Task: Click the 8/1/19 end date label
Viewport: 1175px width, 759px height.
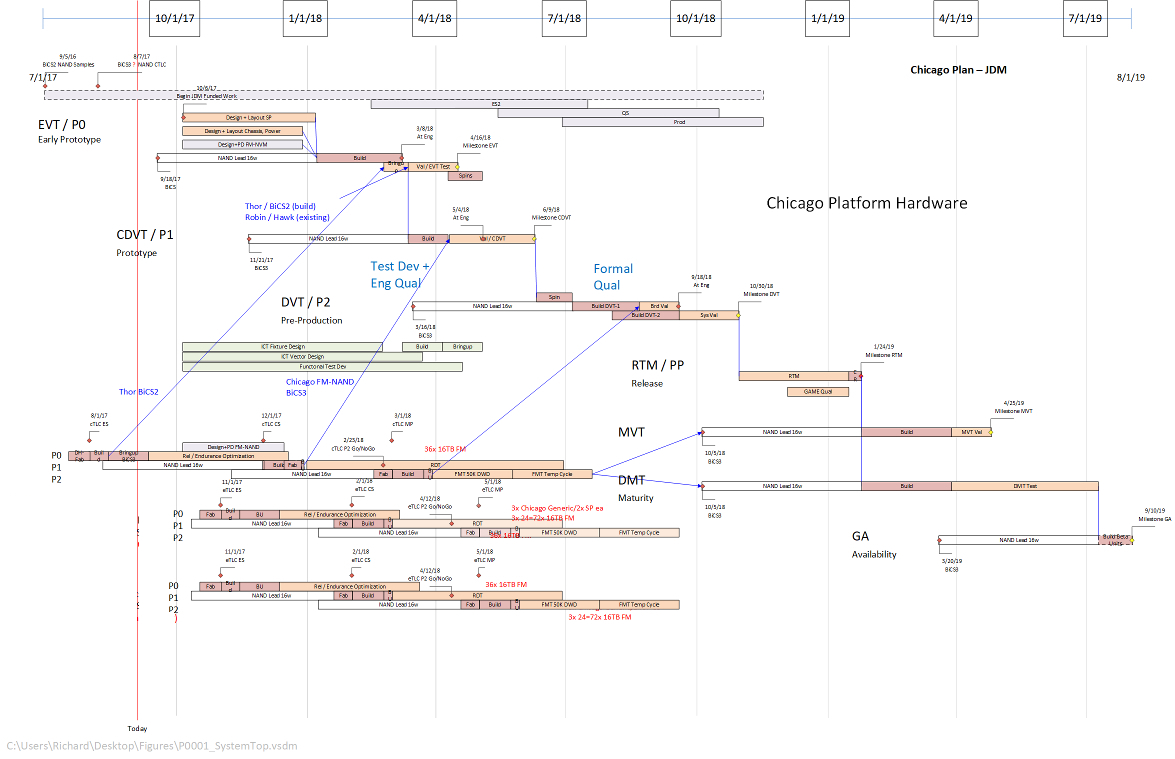Action: (x=1131, y=77)
